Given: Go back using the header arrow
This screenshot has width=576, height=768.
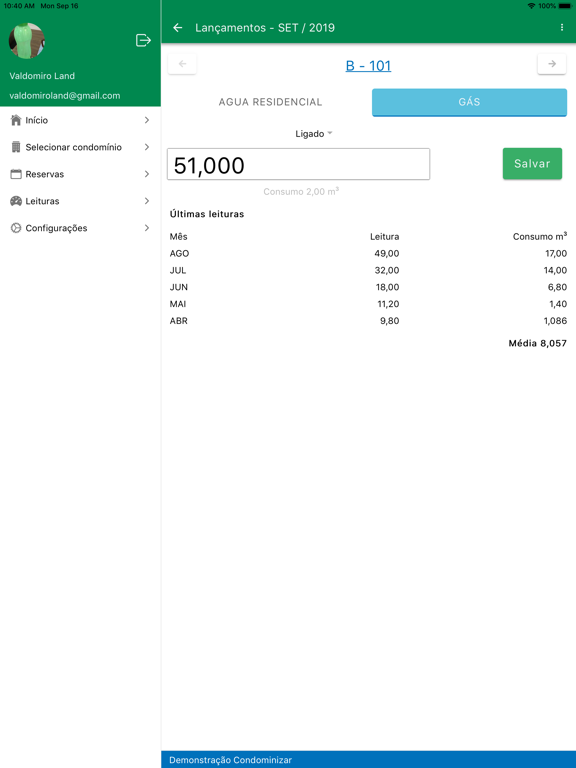Looking at the screenshot, I should [x=178, y=28].
